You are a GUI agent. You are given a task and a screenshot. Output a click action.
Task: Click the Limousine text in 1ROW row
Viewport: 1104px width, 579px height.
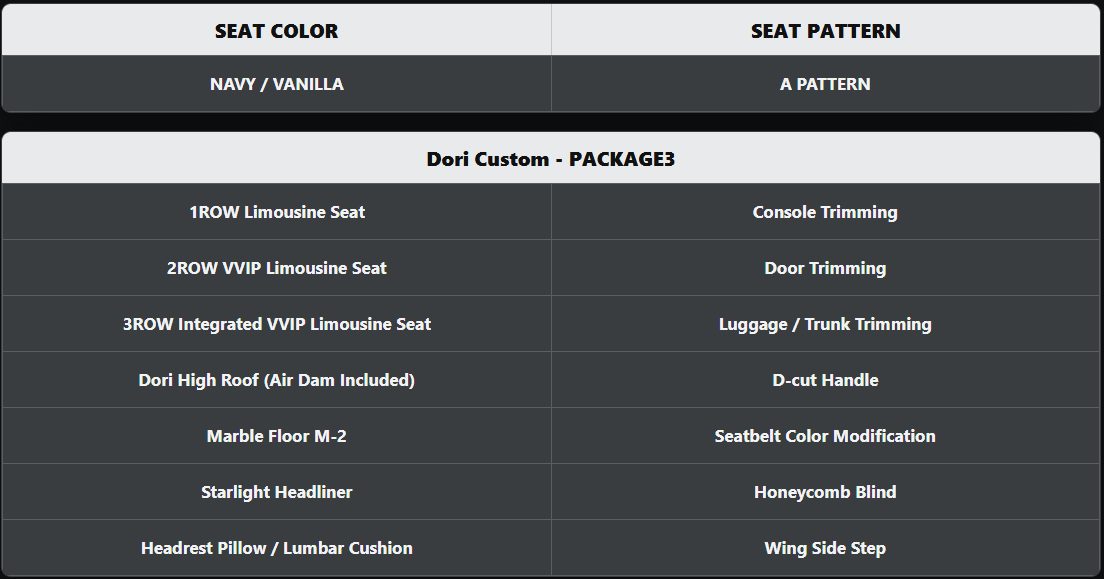pyautogui.click(x=284, y=212)
